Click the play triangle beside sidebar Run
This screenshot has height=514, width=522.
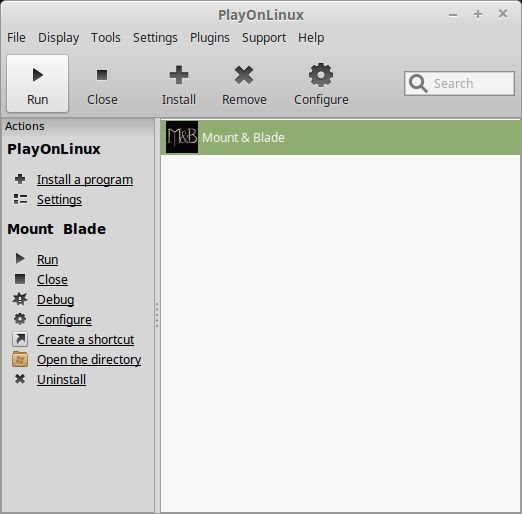click(20, 259)
